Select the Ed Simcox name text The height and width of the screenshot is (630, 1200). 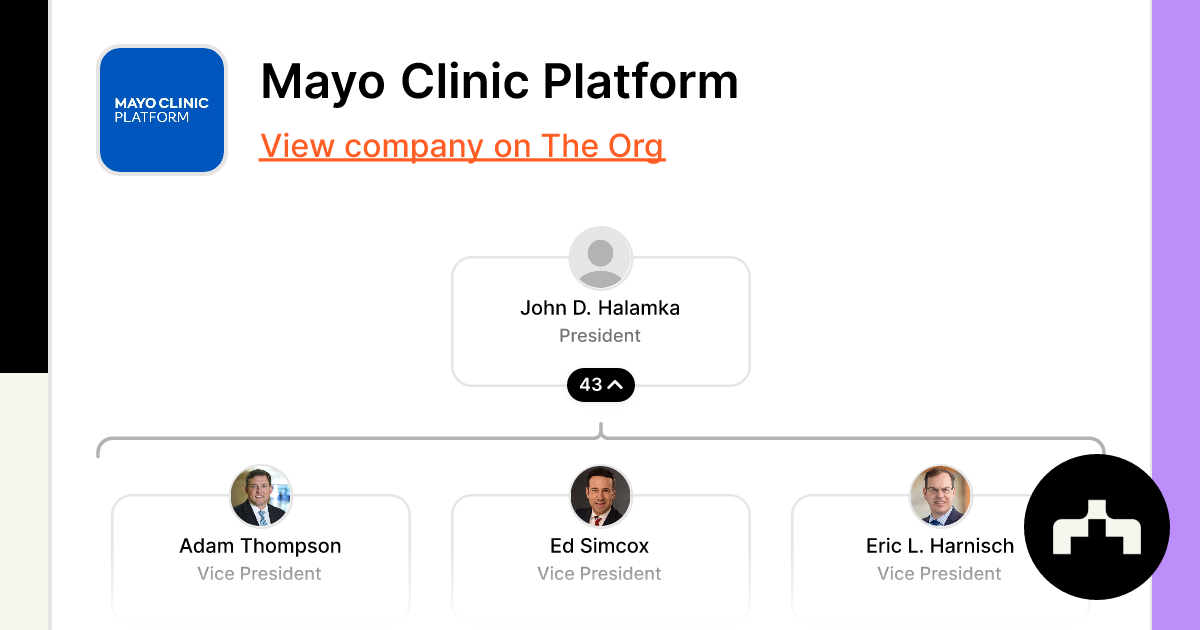coord(600,546)
